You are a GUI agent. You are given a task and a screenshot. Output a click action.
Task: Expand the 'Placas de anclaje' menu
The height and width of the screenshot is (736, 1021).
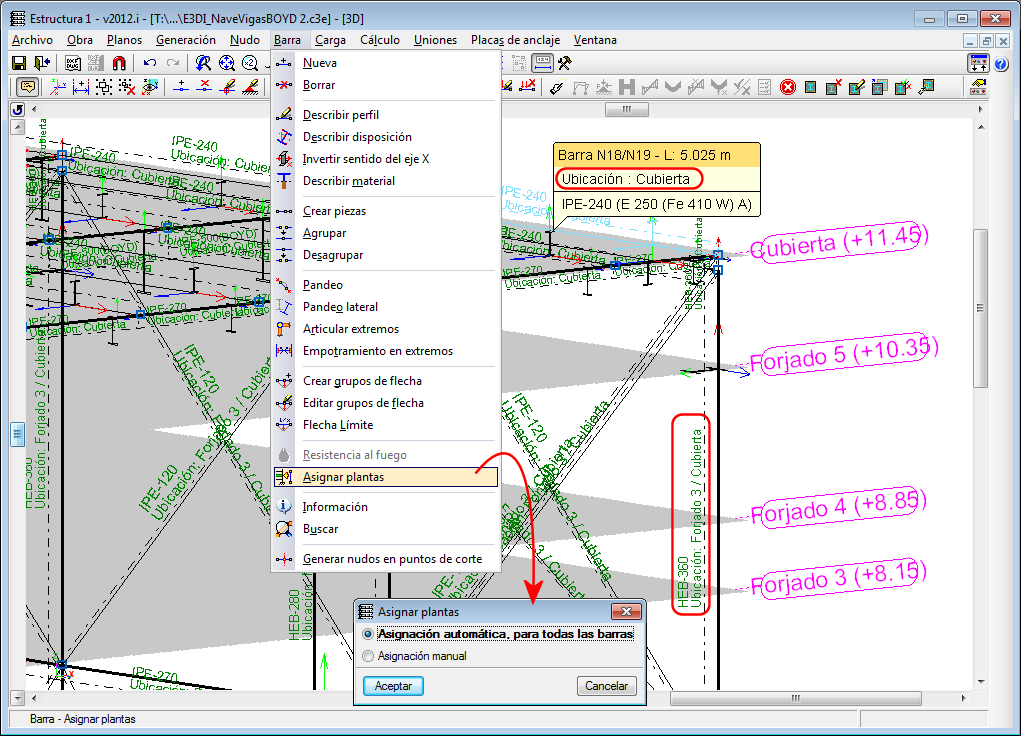tap(514, 40)
